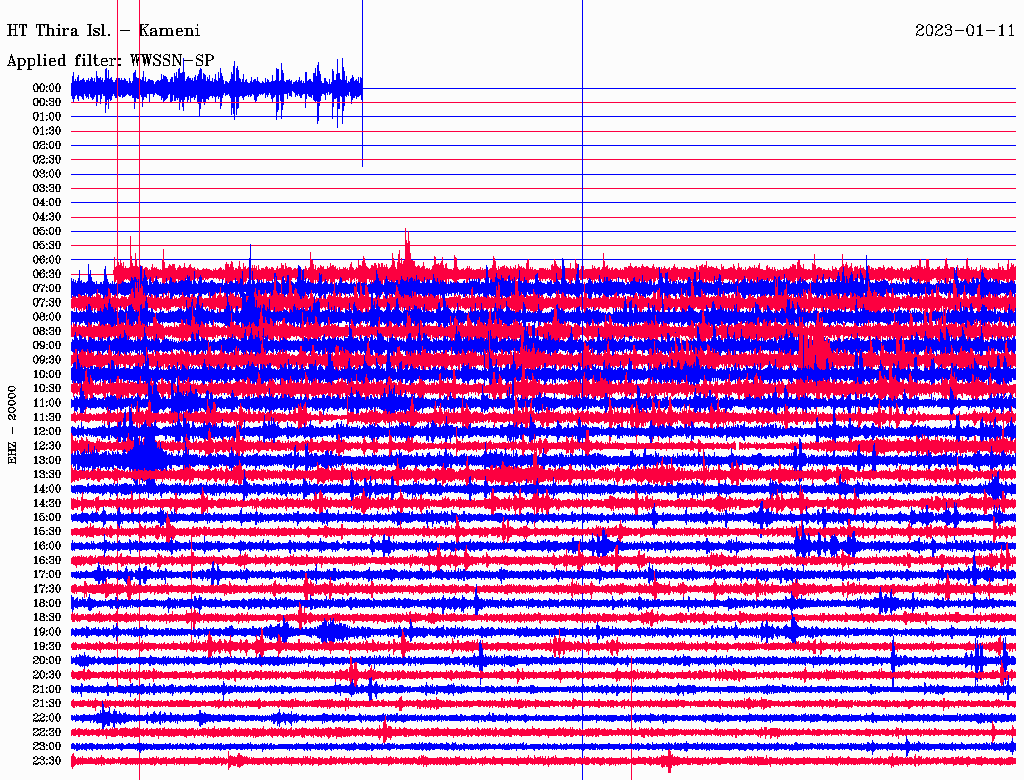Select the 08:00 time label
The height and width of the screenshot is (780, 1024).
(x=47, y=317)
